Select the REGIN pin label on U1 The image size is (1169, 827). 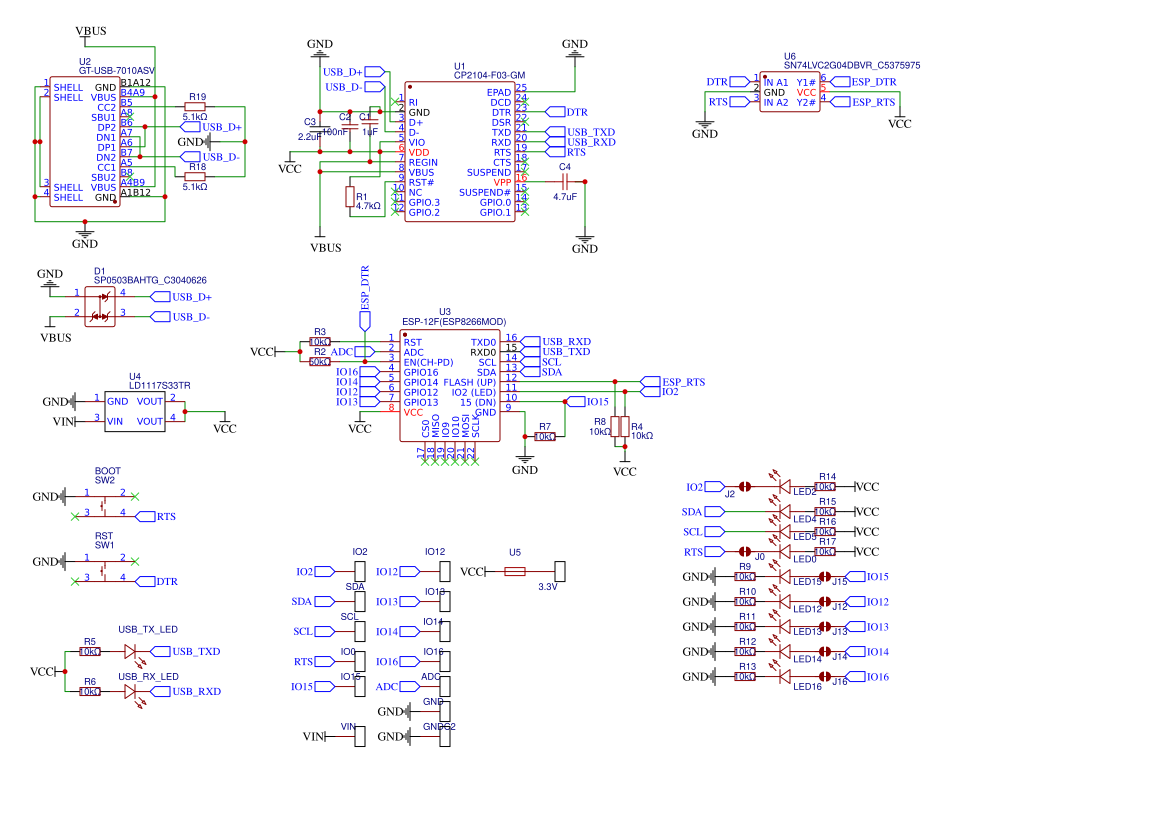pyautogui.click(x=423, y=163)
